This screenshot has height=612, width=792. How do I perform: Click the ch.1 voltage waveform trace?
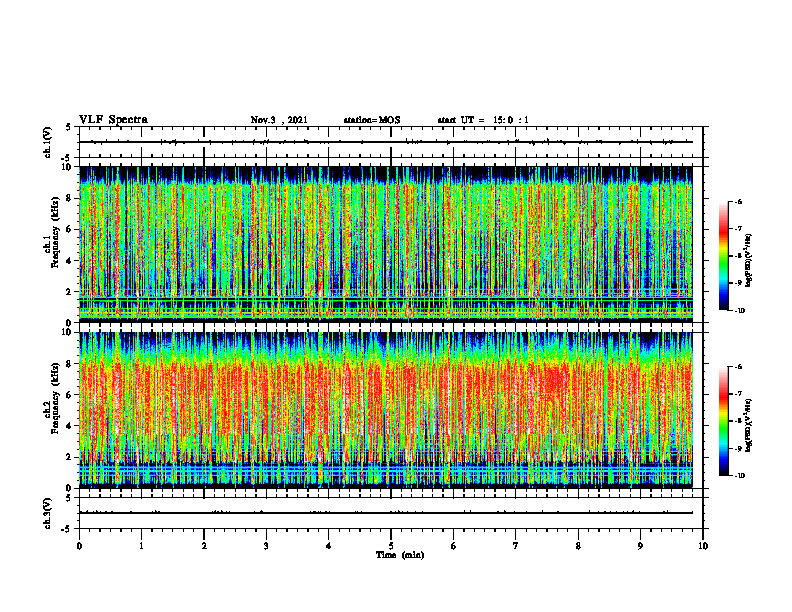(386, 142)
